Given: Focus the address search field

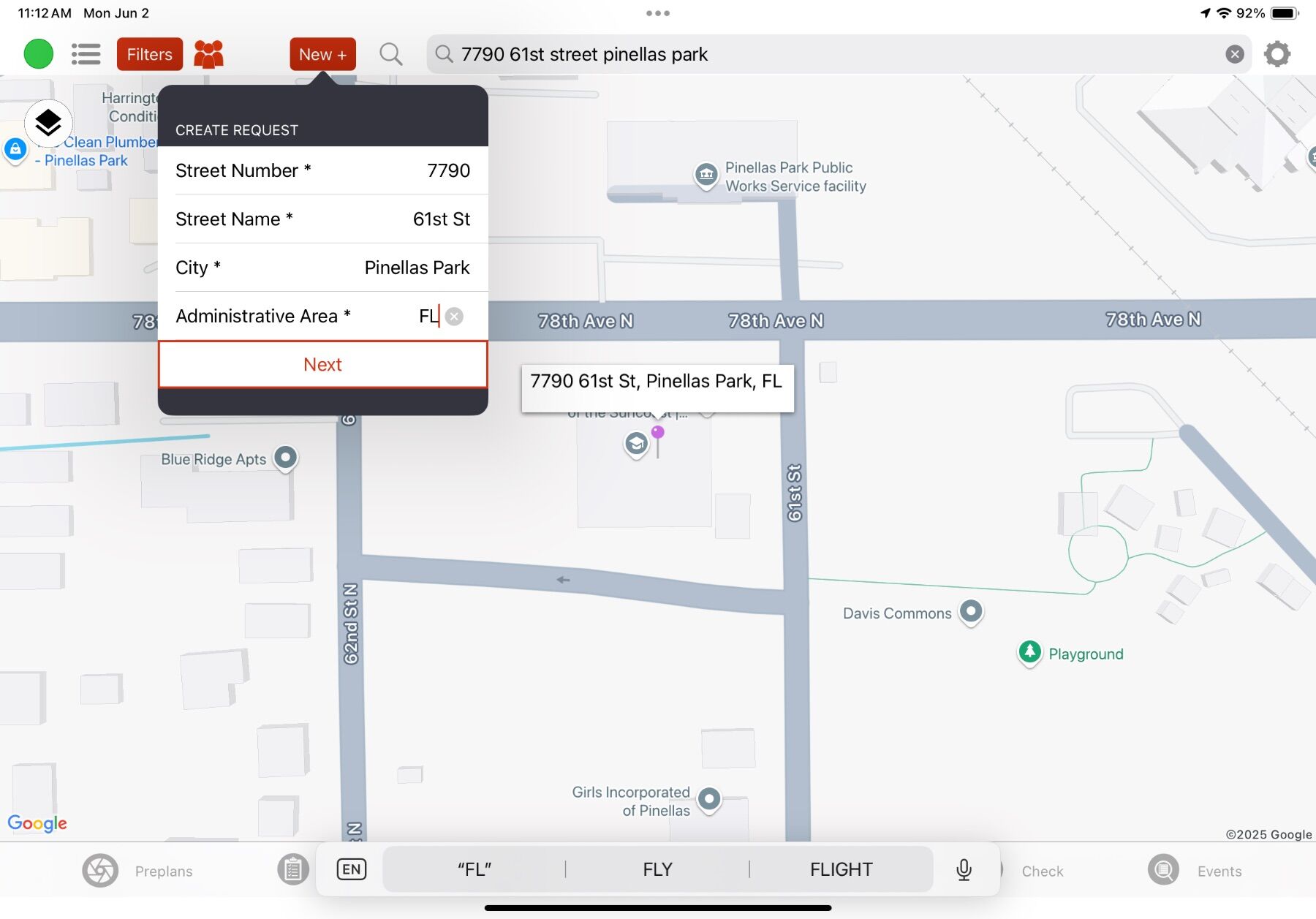Looking at the screenshot, I should 839,54.
